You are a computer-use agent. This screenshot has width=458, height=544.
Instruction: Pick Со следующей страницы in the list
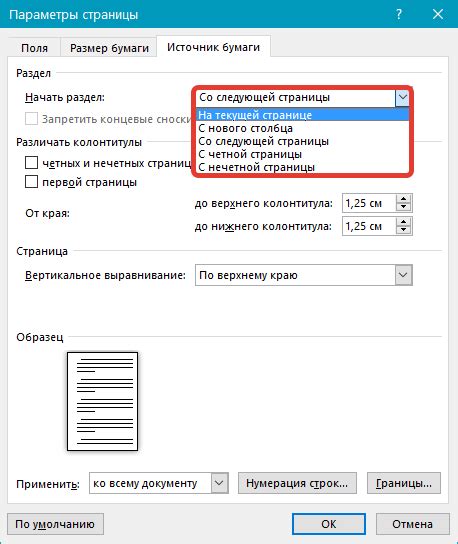303,142
